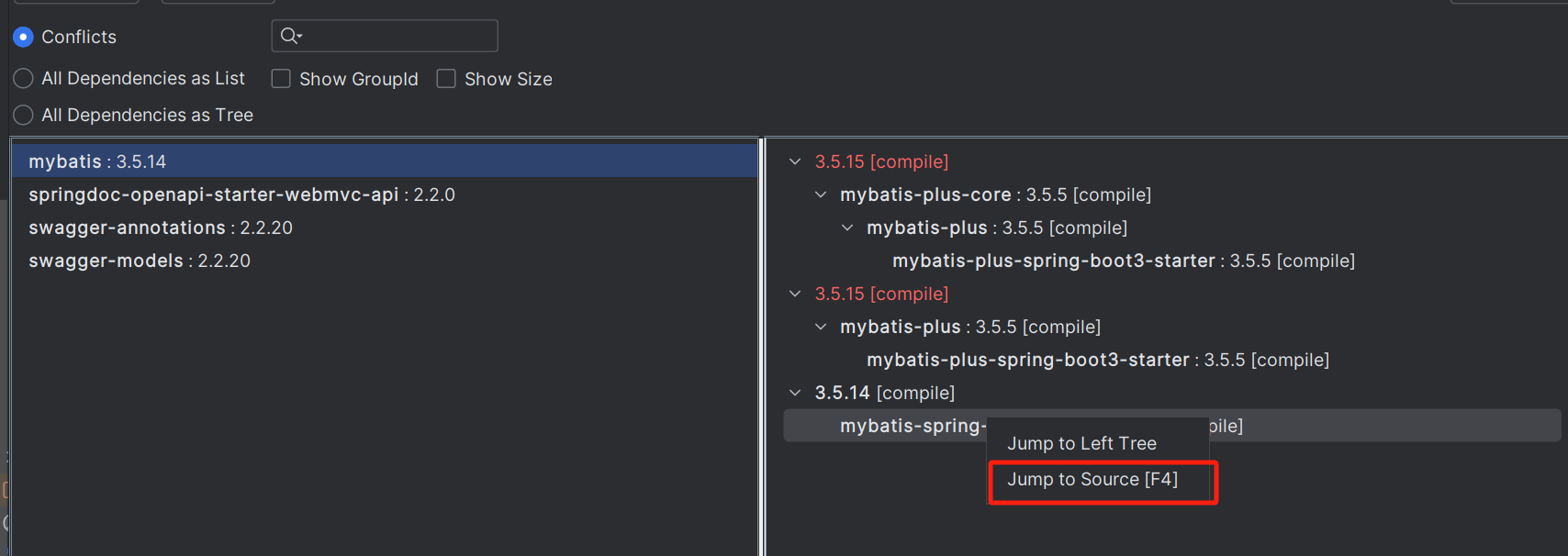Collapse mybatis-plus under second 3.5.15 node
The height and width of the screenshot is (556, 1568).
[821, 327]
